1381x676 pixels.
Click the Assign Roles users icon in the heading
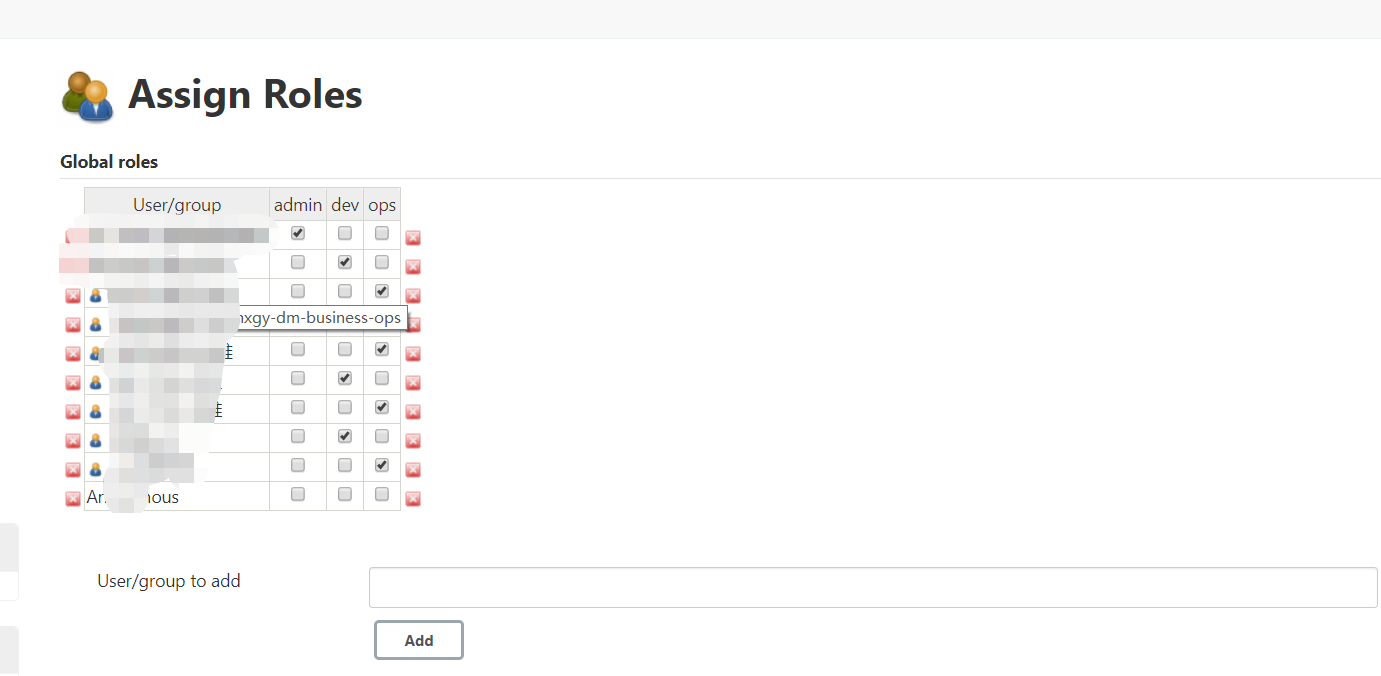[x=88, y=97]
